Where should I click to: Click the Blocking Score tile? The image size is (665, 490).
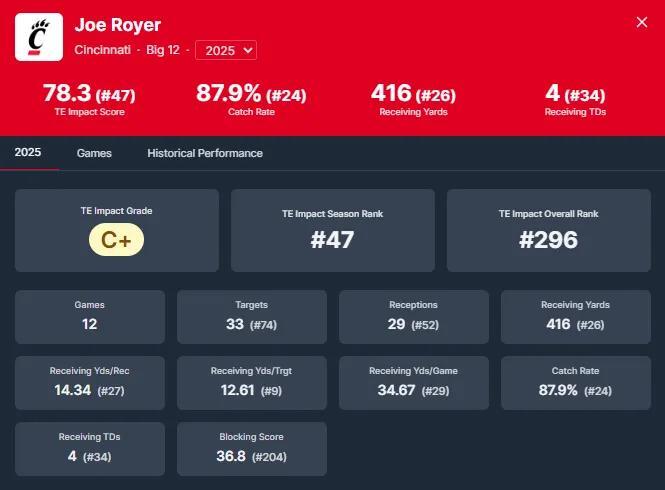tap(252, 448)
